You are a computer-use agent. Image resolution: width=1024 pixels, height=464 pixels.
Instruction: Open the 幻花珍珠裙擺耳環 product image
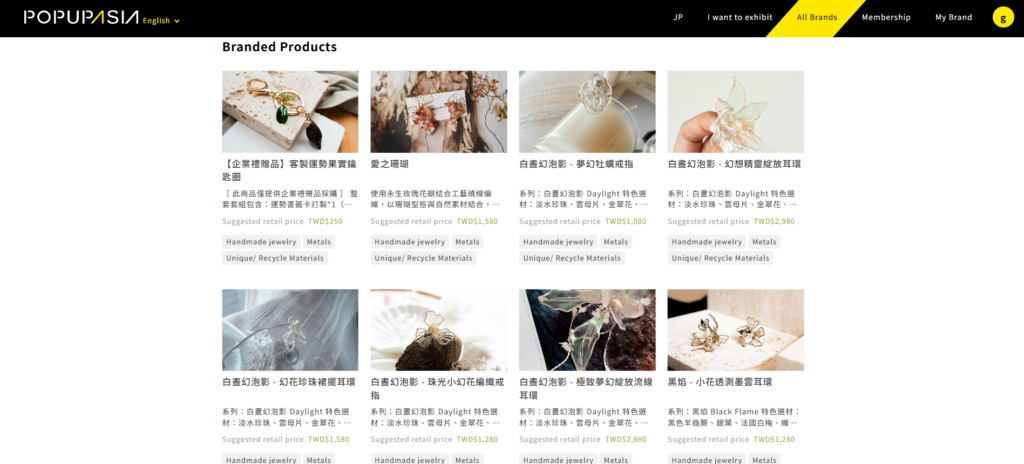[290, 330]
